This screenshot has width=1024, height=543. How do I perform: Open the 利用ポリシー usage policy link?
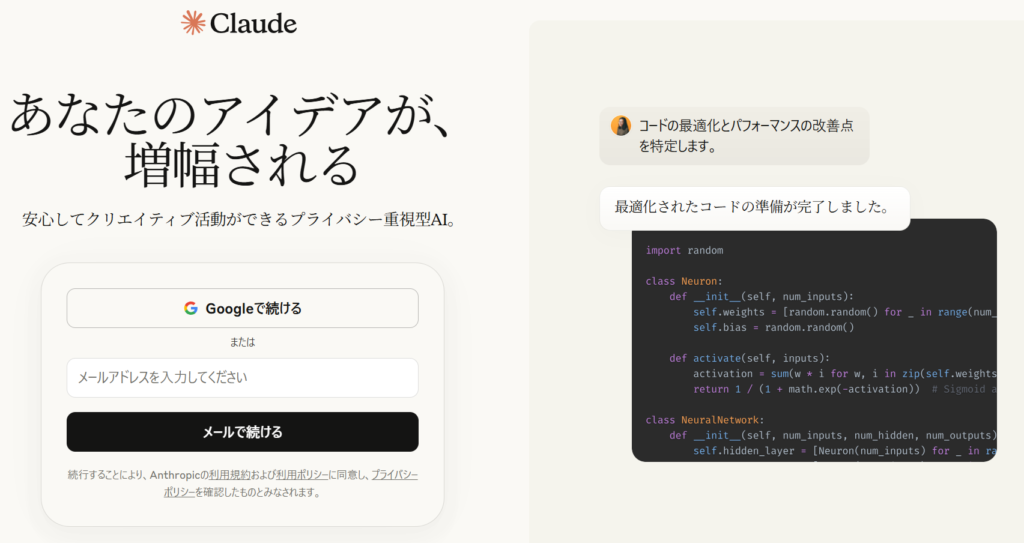click(302, 475)
